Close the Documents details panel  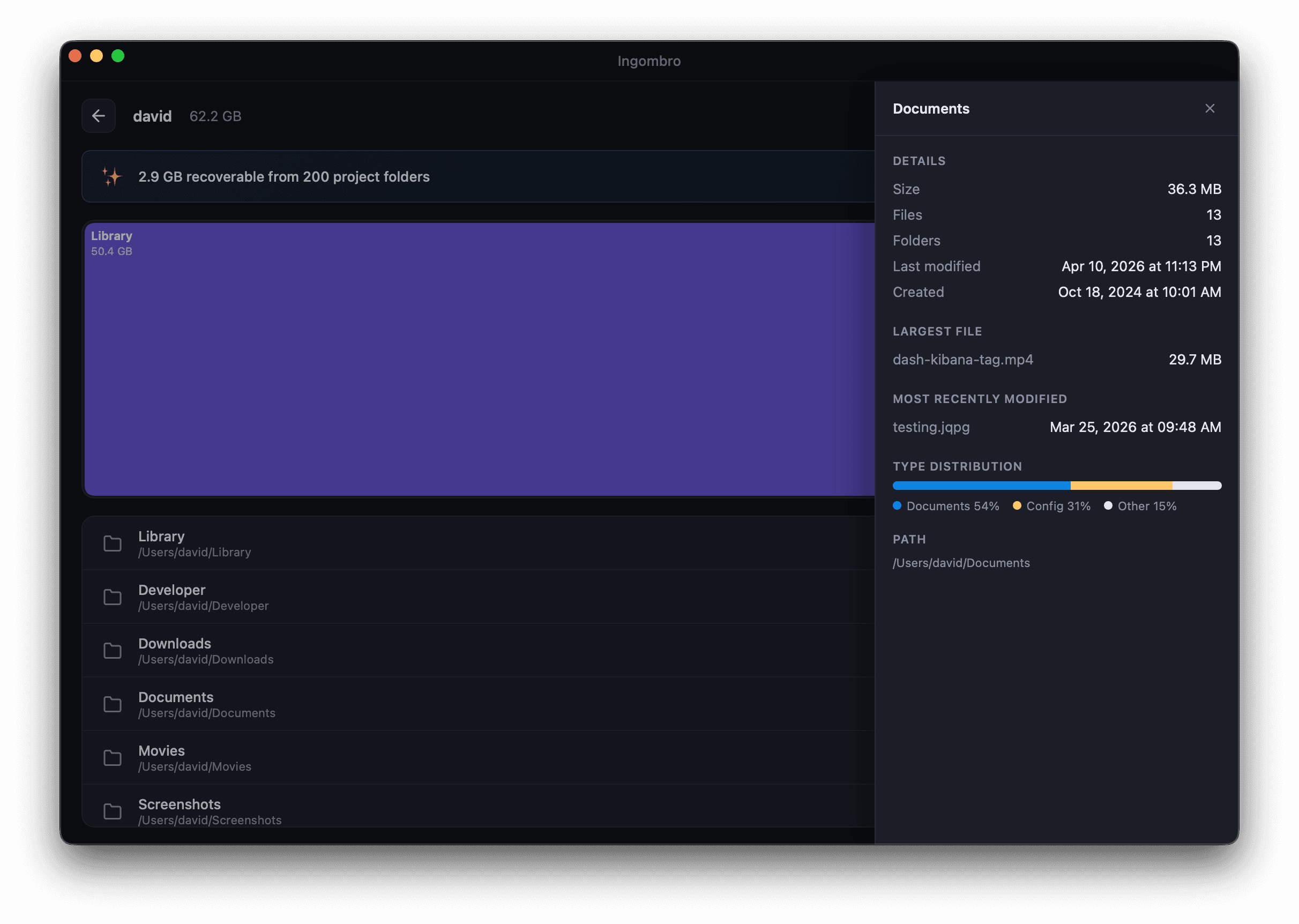(x=1210, y=108)
